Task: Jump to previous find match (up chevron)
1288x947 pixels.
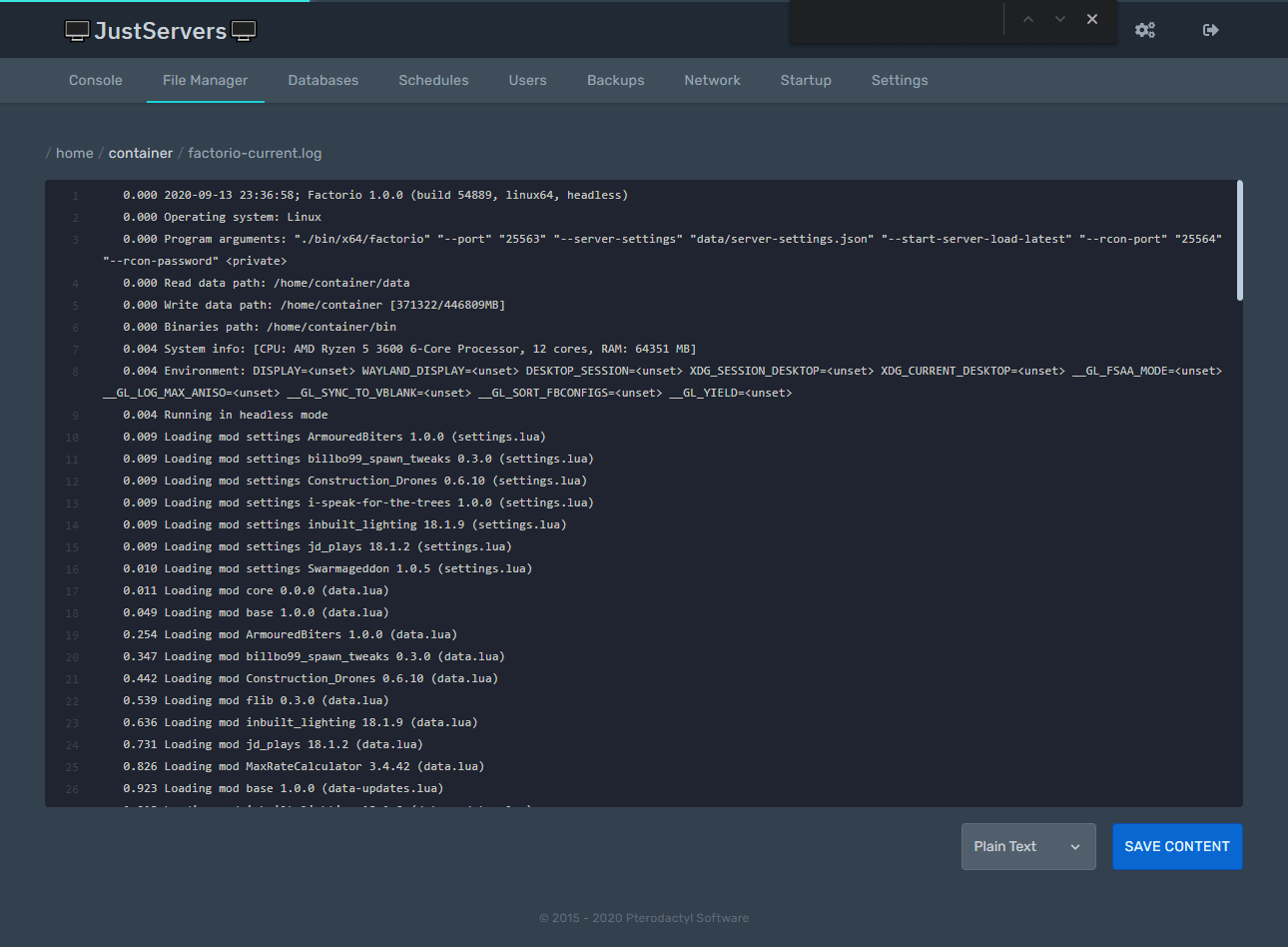Action: [x=1028, y=19]
